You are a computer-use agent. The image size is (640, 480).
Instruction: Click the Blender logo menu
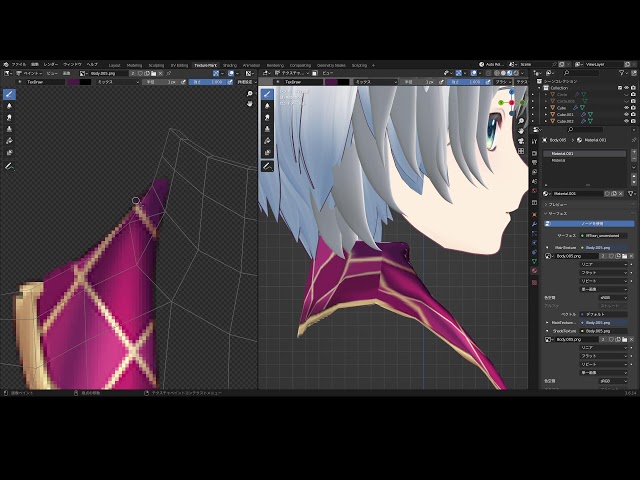[x=6, y=64]
